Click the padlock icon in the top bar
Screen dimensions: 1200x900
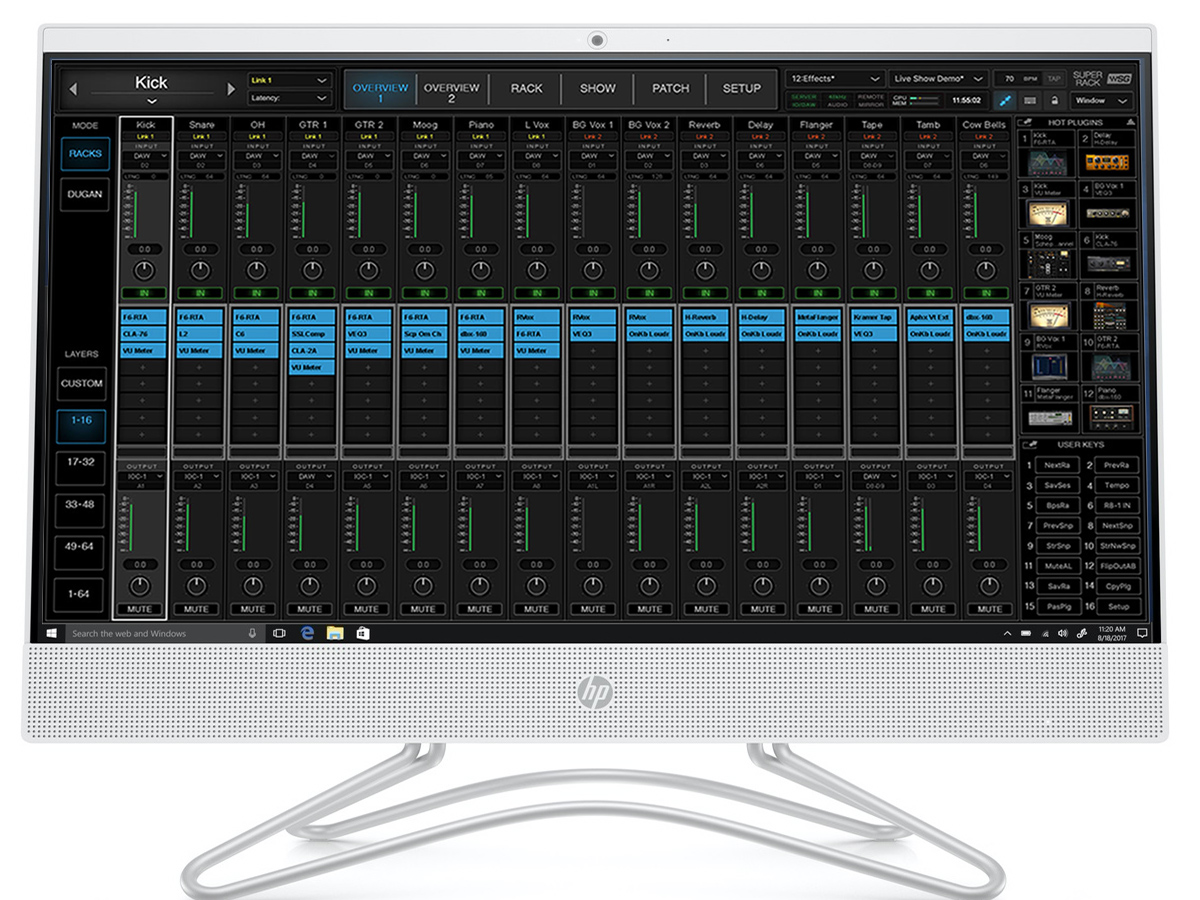(1055, 98)
